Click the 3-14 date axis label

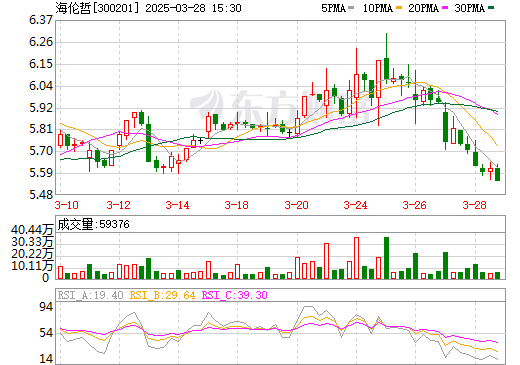pos(177,205)
